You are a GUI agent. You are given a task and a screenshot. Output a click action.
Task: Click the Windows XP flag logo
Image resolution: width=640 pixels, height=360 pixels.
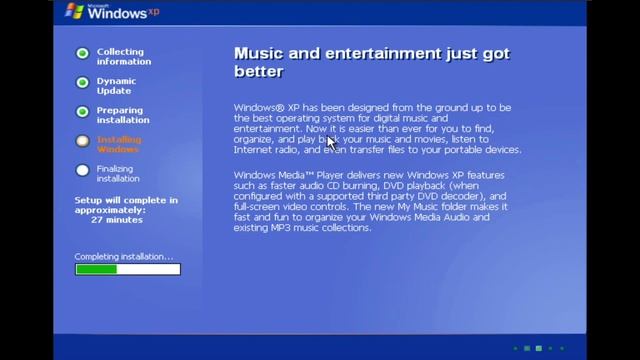coord(75,11)
